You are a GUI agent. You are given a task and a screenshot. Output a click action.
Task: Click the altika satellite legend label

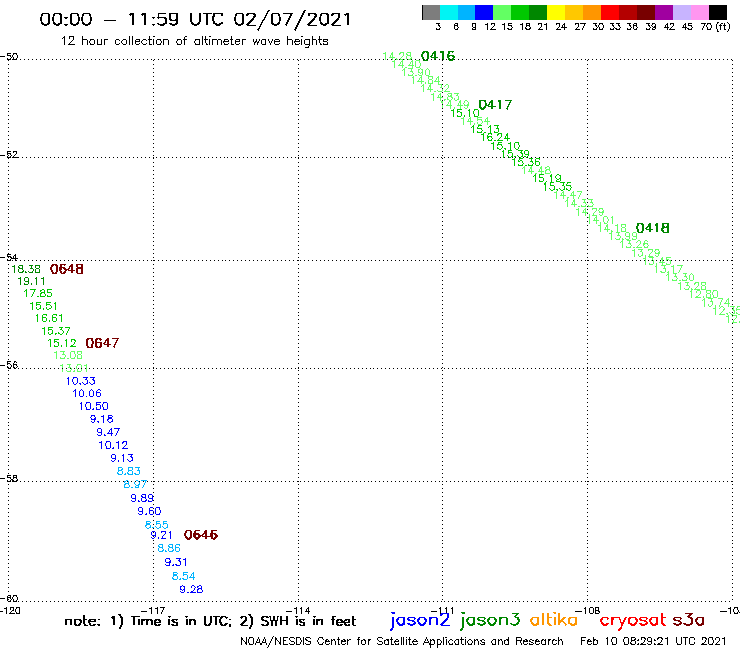click(553, 619)
